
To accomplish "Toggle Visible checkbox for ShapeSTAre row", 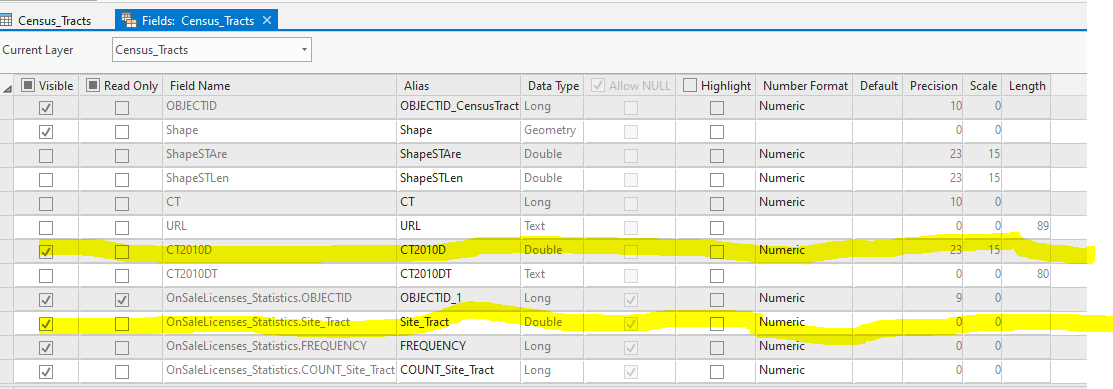I will pos(46,155).
